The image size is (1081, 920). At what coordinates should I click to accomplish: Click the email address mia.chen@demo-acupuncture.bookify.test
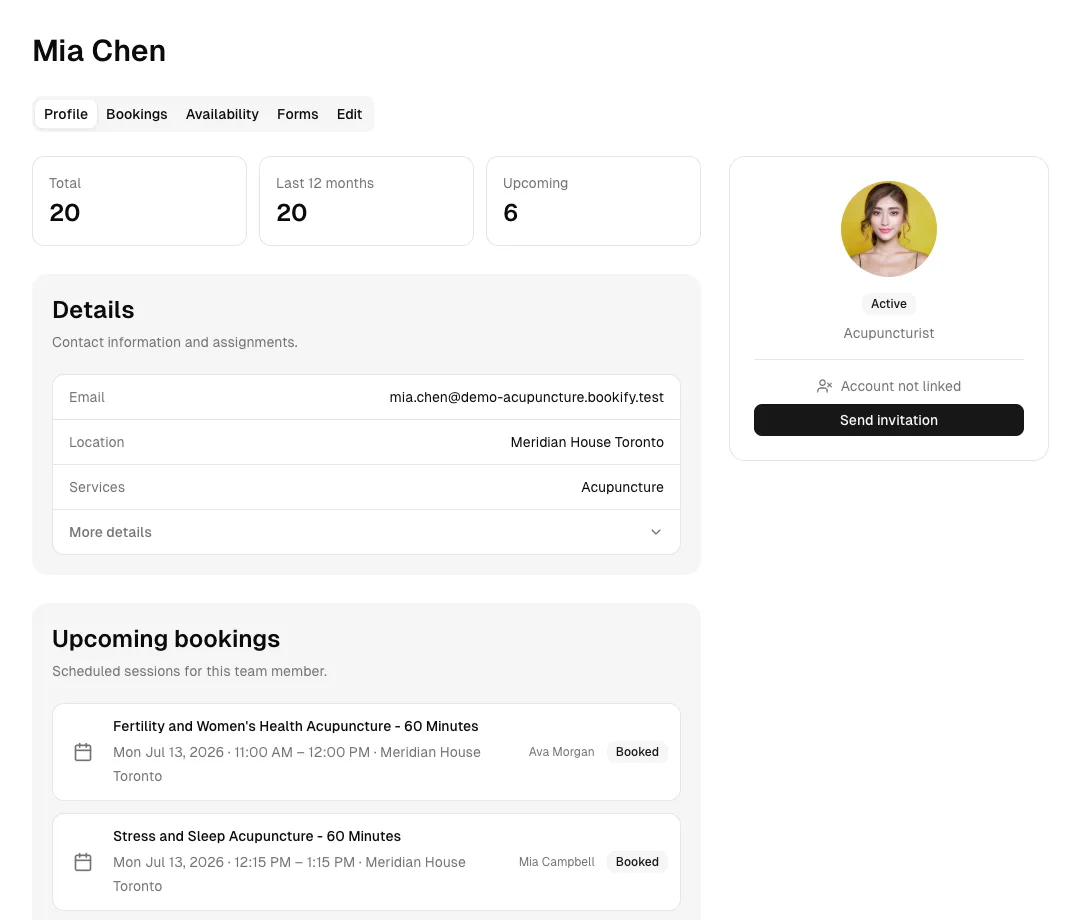tap(526, 397)
